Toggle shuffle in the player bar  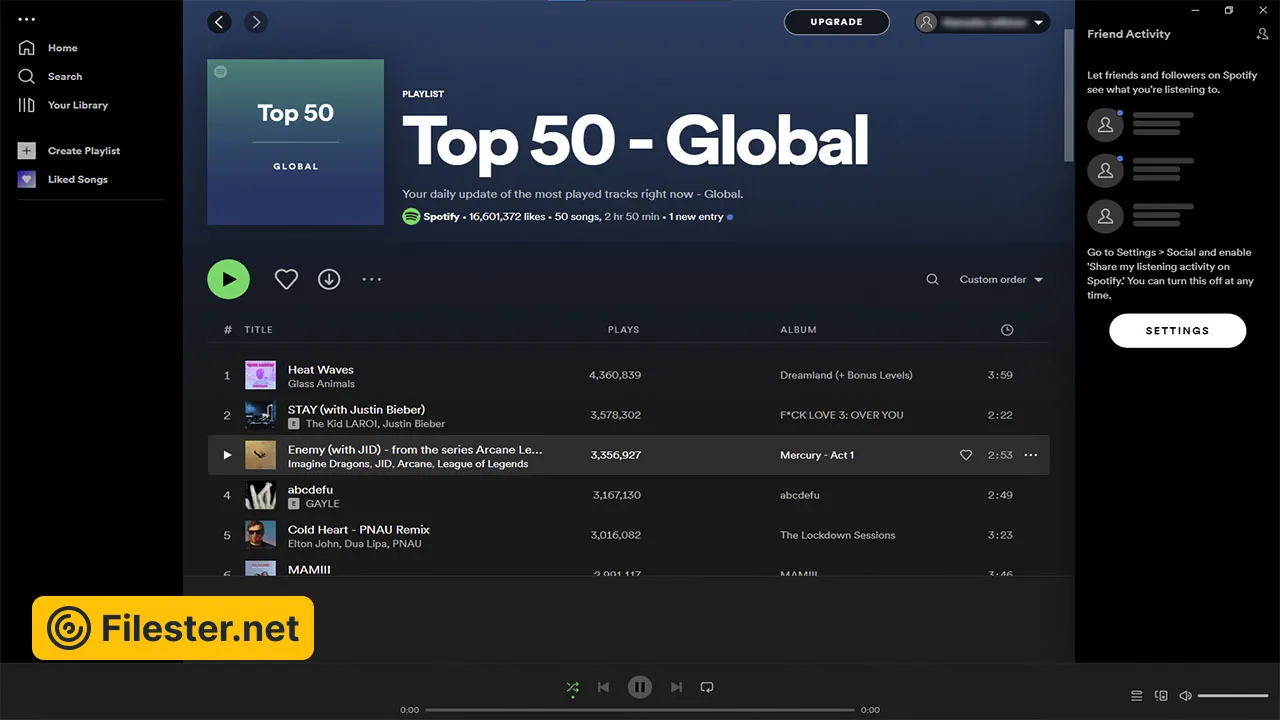coord(572,687)
